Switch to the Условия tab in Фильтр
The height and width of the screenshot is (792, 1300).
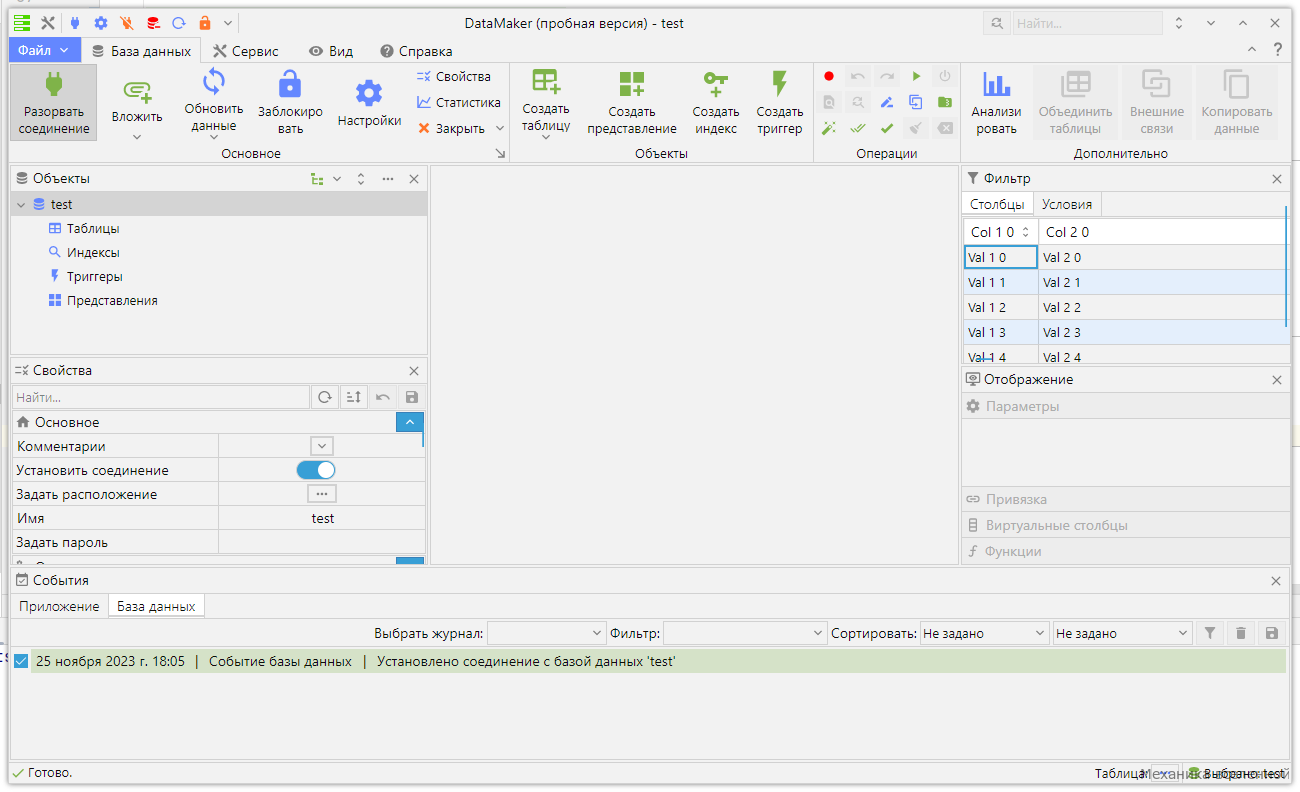[x=1067, y=204]
